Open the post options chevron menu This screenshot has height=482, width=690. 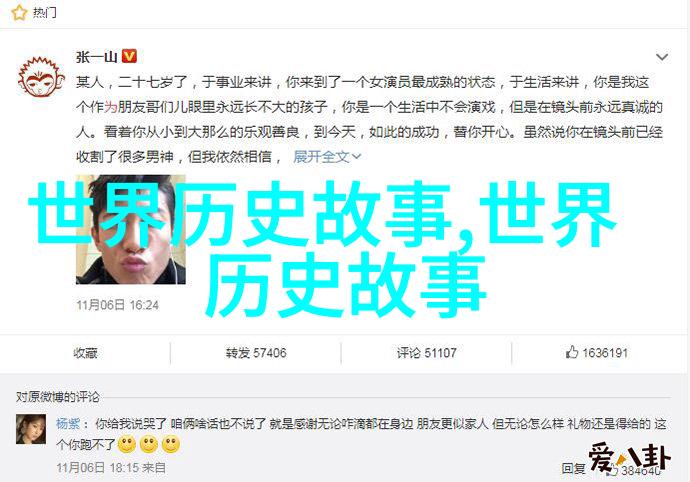click(x=662, y=57)
